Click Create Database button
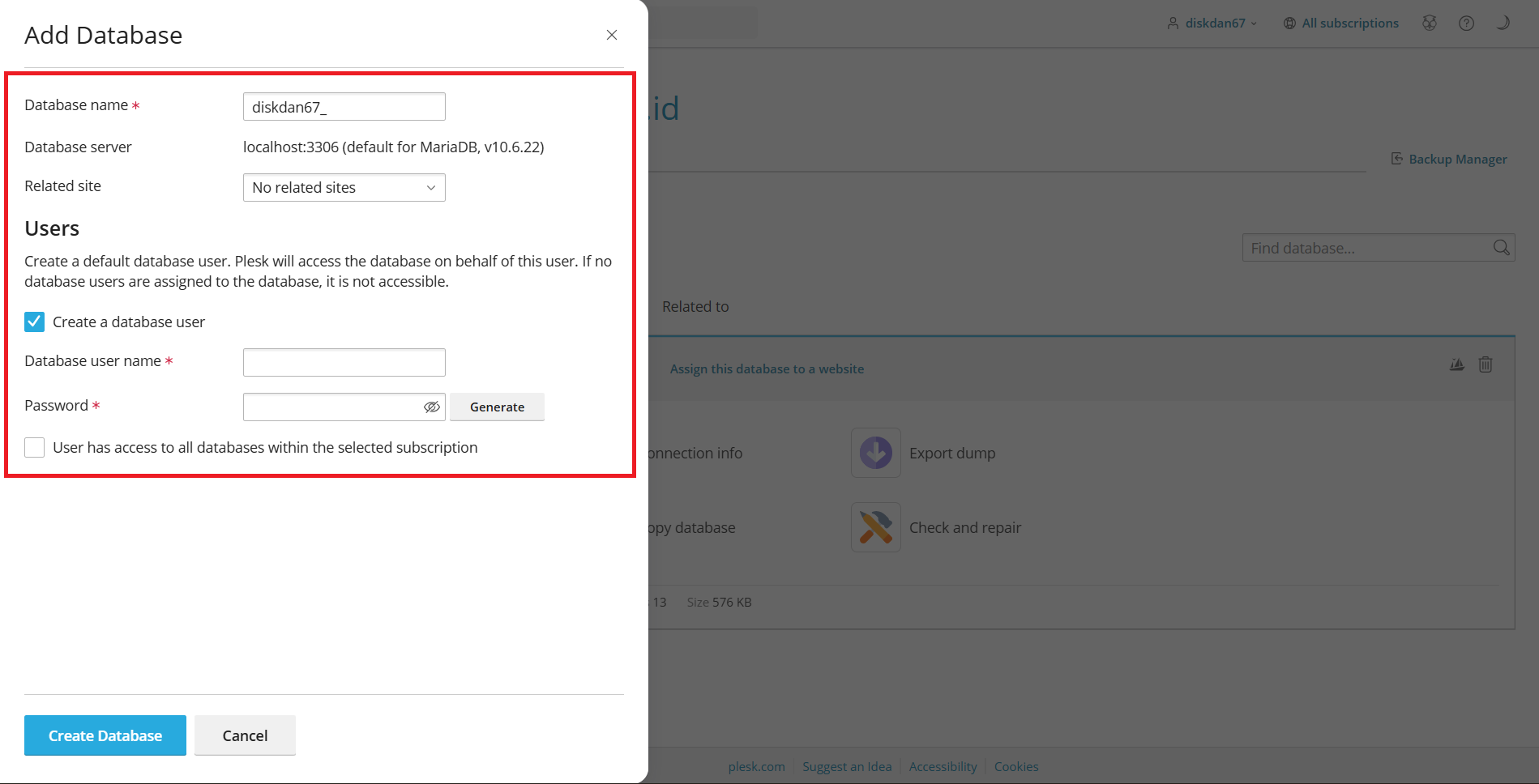1539x784 pixels. tap(105, 735)
